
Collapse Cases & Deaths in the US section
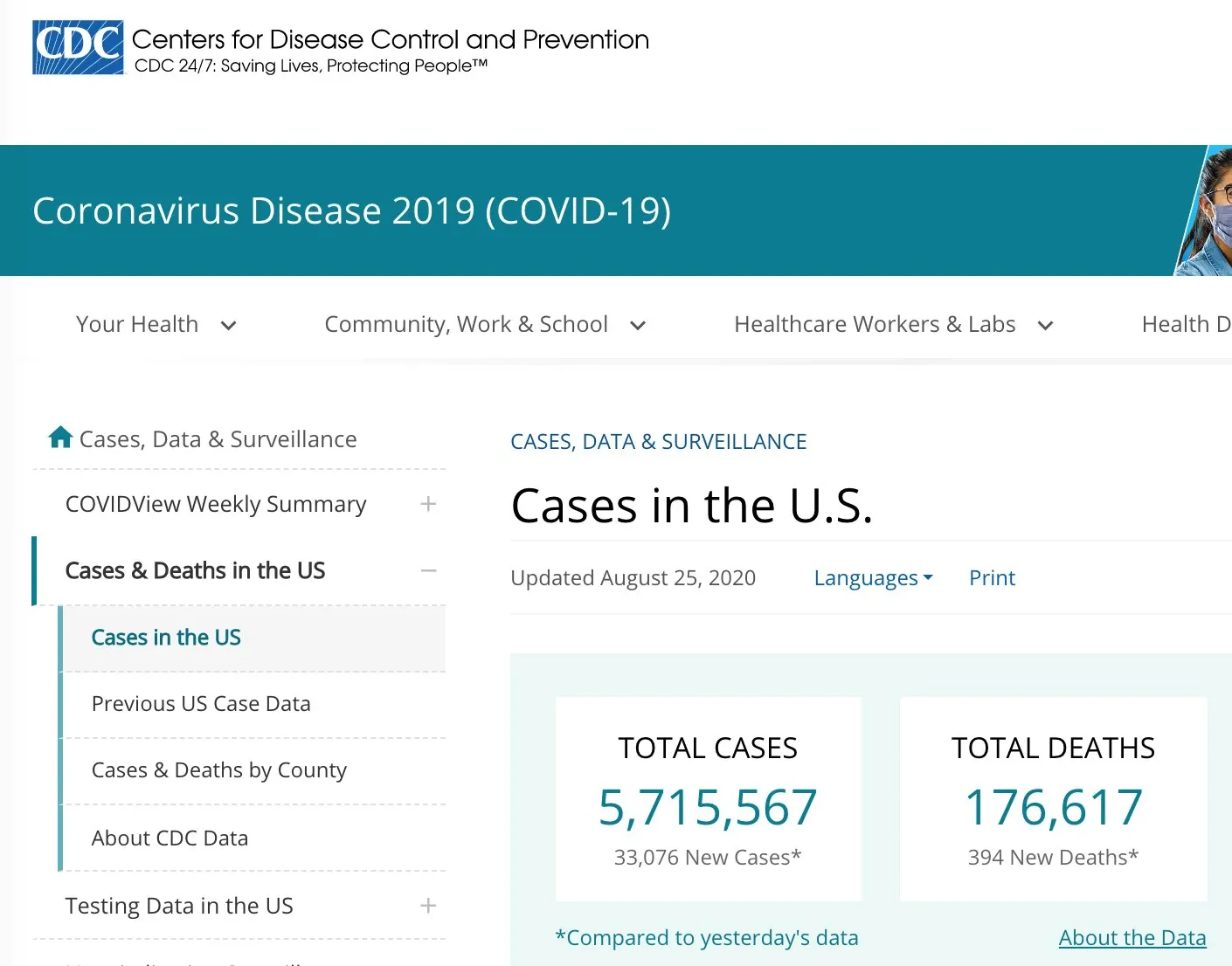pyautogui.click(x=427, y=570)
